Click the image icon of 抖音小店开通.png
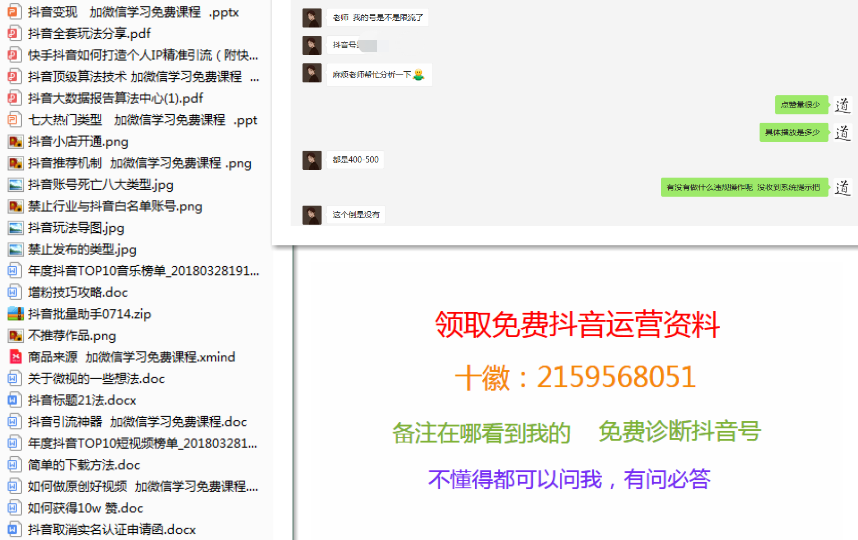The image size is (858, 540). pos(15,141)
